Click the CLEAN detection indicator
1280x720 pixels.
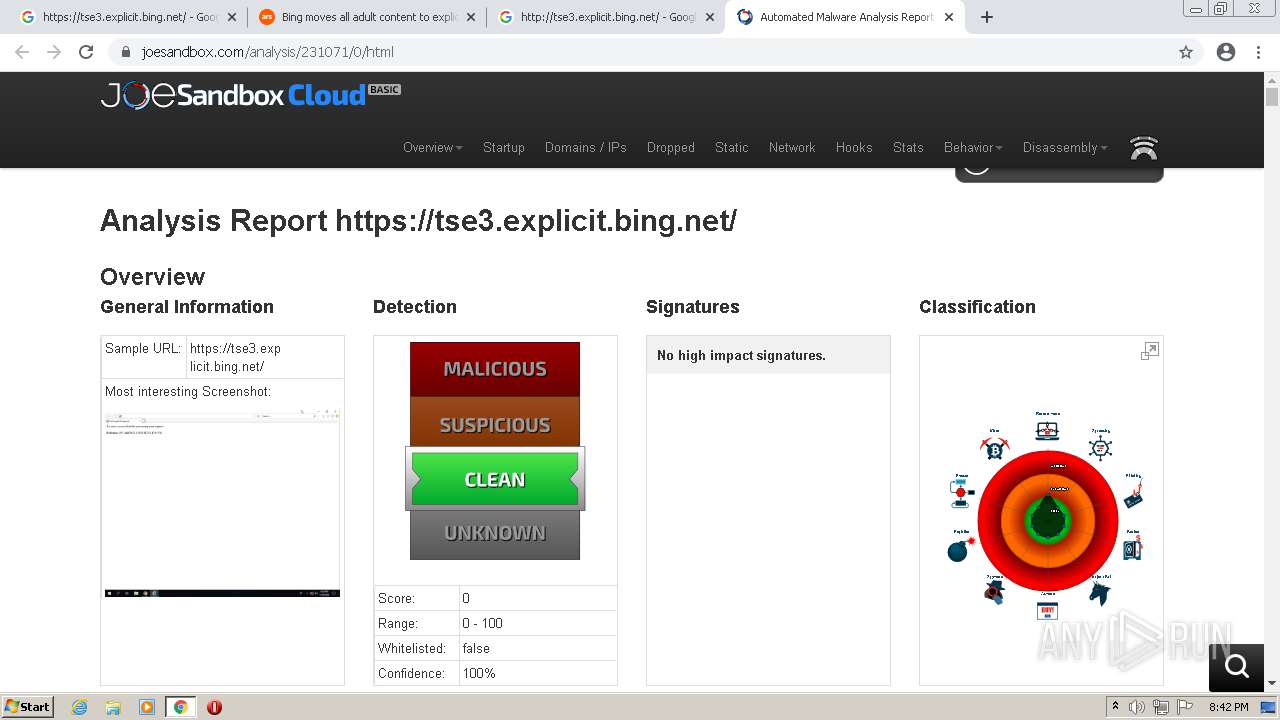495,479
